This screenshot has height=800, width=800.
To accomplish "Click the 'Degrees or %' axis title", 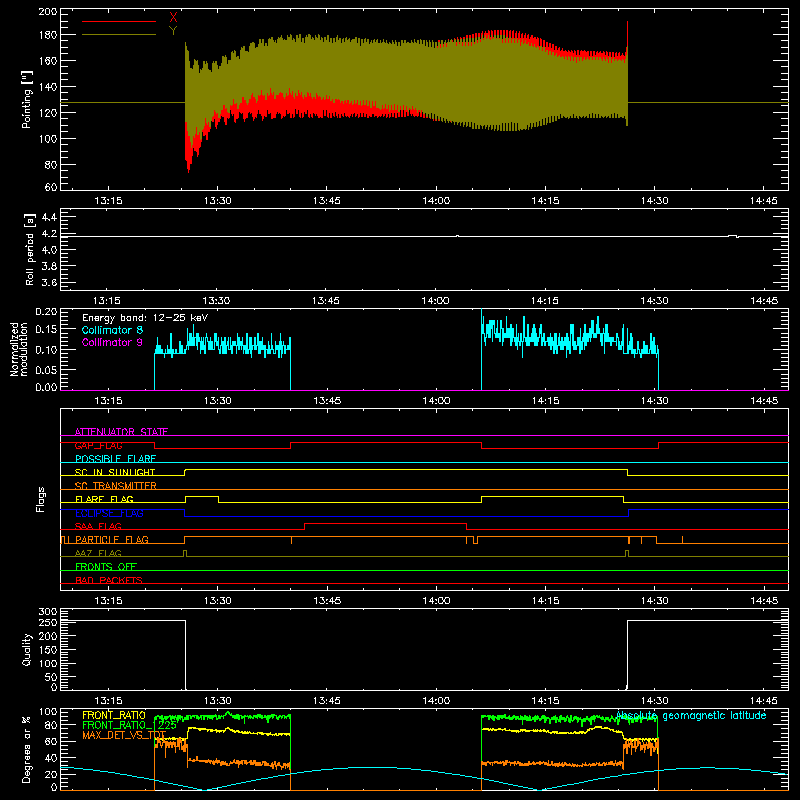I will coord(27,749).
